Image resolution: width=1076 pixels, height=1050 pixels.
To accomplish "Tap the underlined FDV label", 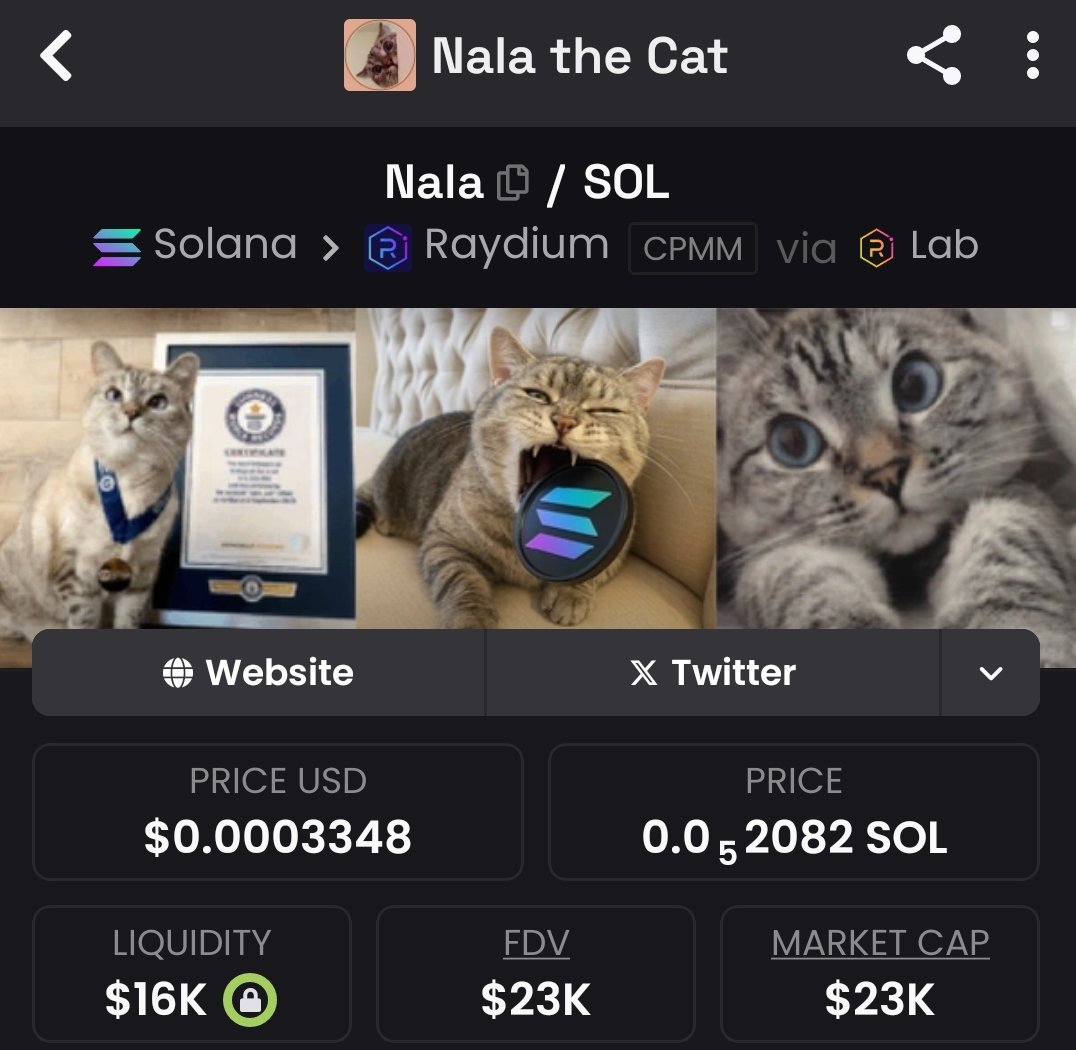I will coord(536,943).
